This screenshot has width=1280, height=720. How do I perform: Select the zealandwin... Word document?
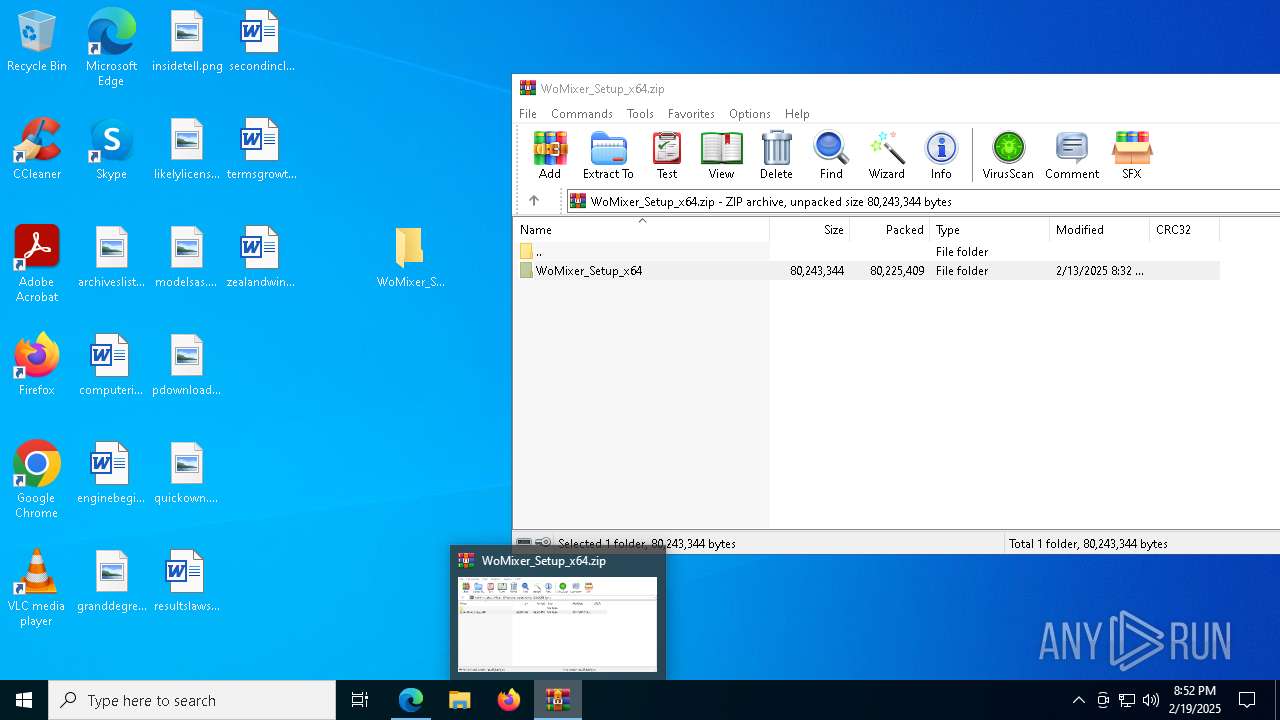click(x=261, y=258)
